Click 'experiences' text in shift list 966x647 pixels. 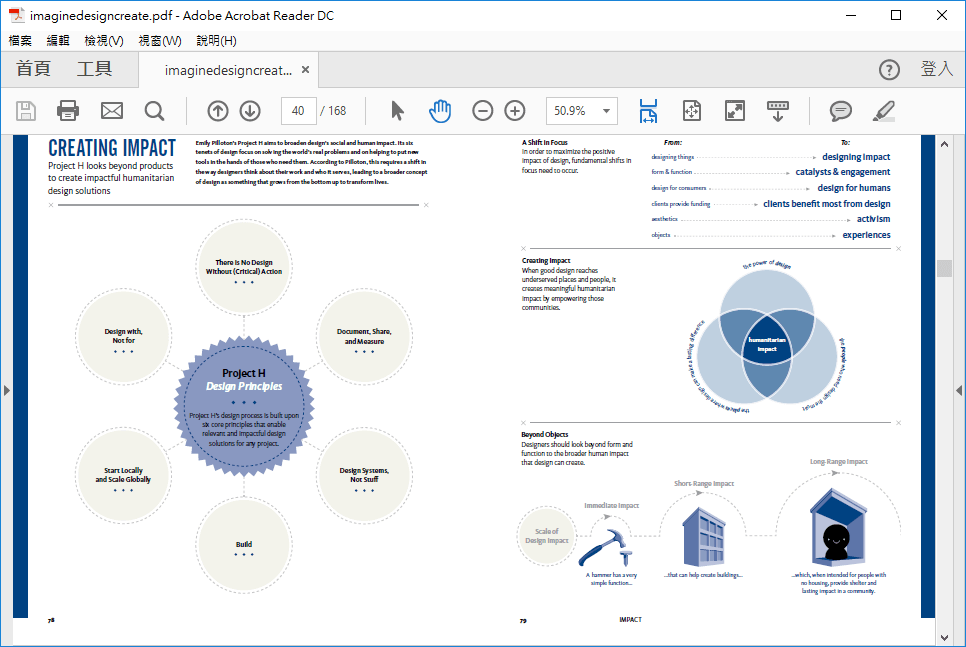866,235
